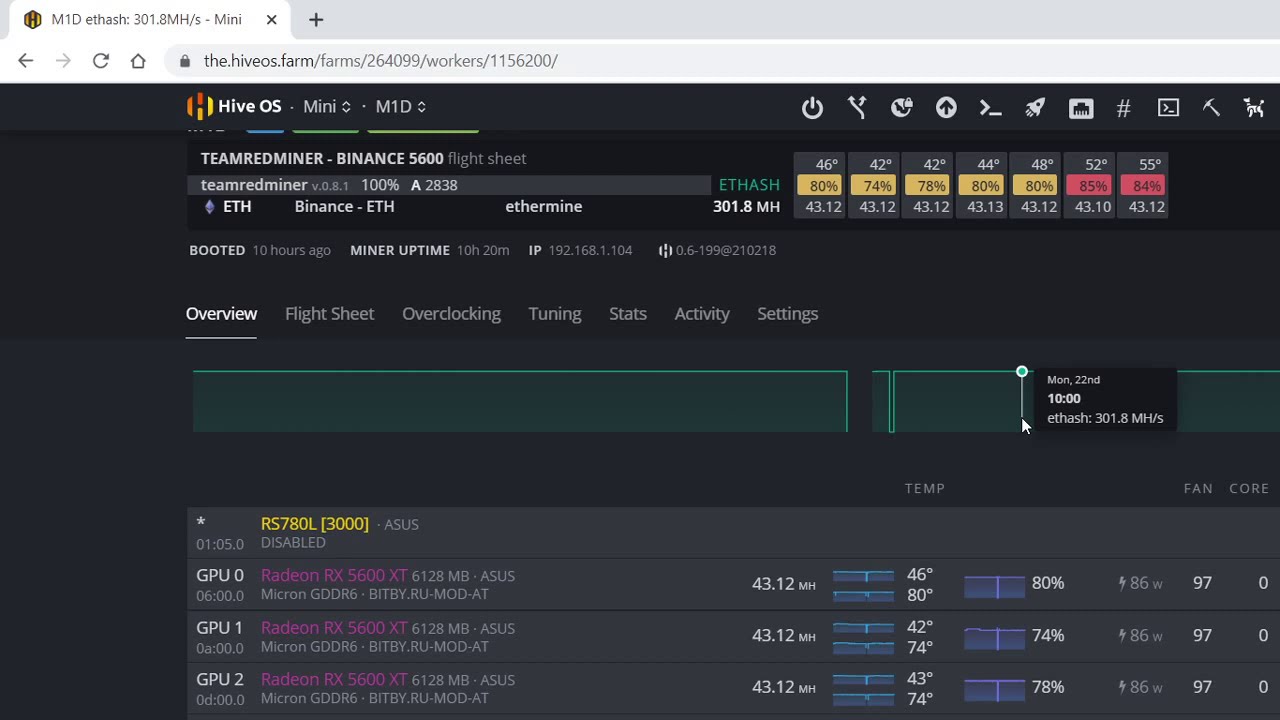The width and height of the screenshot is (1280, 720).
Task: Expand the M1D worker dropdown
Action: [x=400, y=107]
